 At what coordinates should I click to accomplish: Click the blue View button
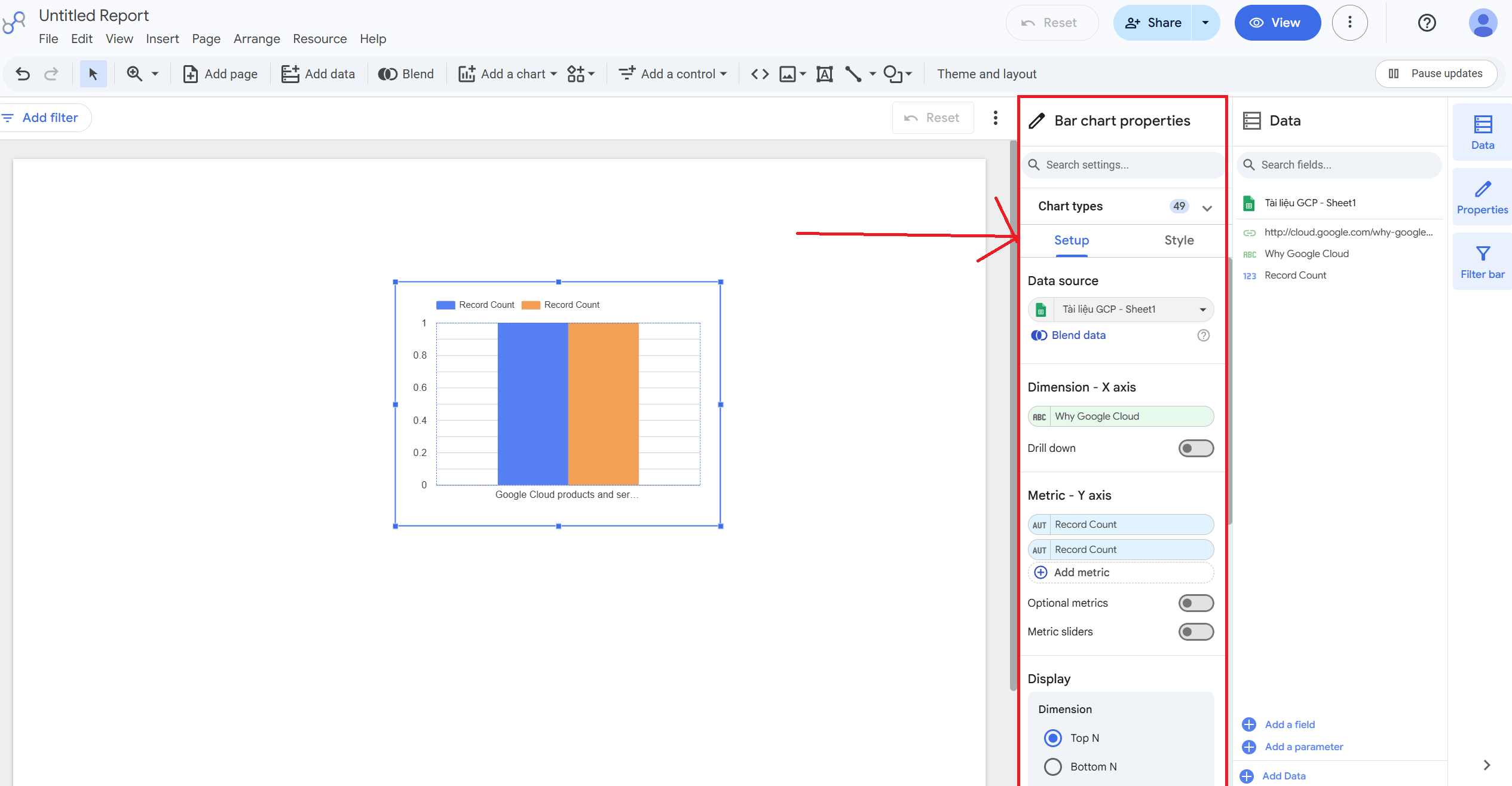coord(1277,23)
